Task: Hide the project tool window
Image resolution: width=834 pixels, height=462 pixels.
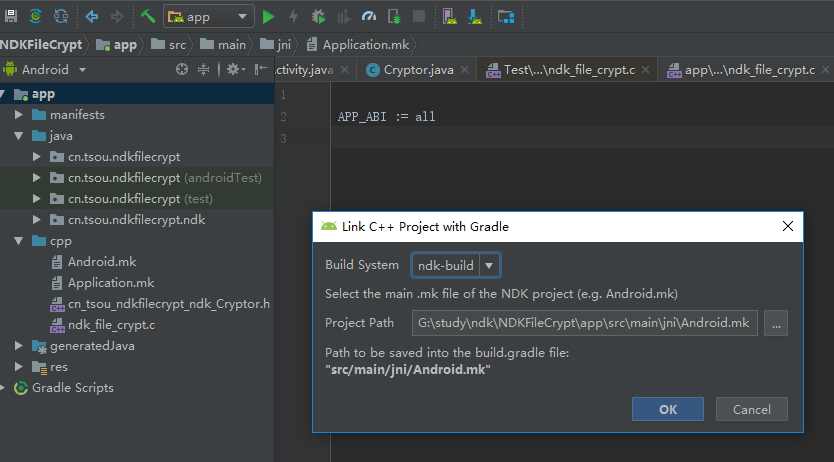Action: 261,69
